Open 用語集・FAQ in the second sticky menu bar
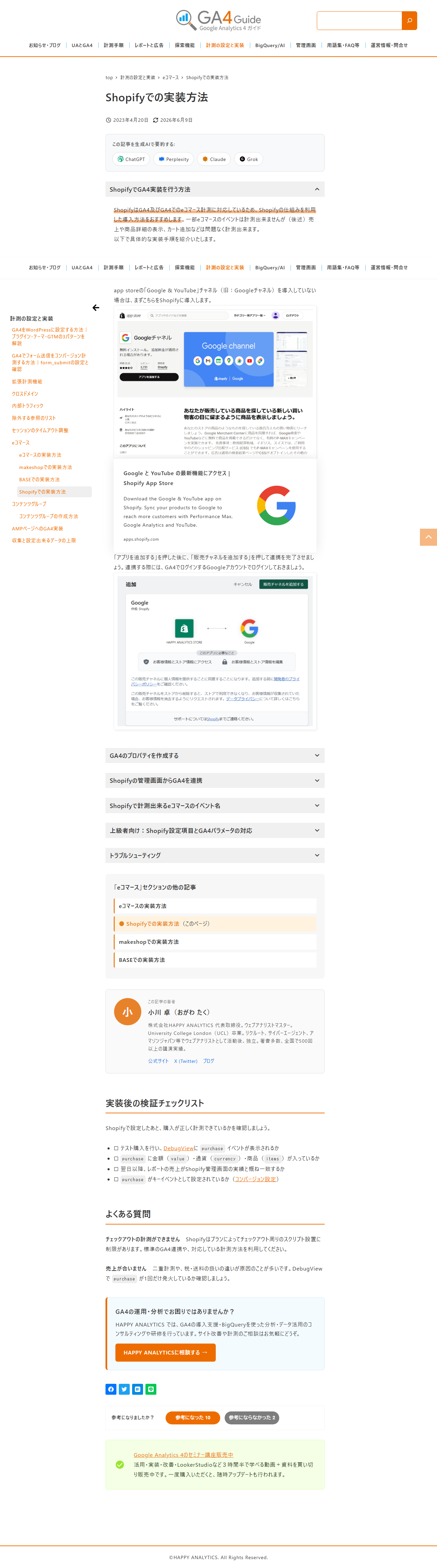The image size is (437, 1568). [x=343, y=267]
